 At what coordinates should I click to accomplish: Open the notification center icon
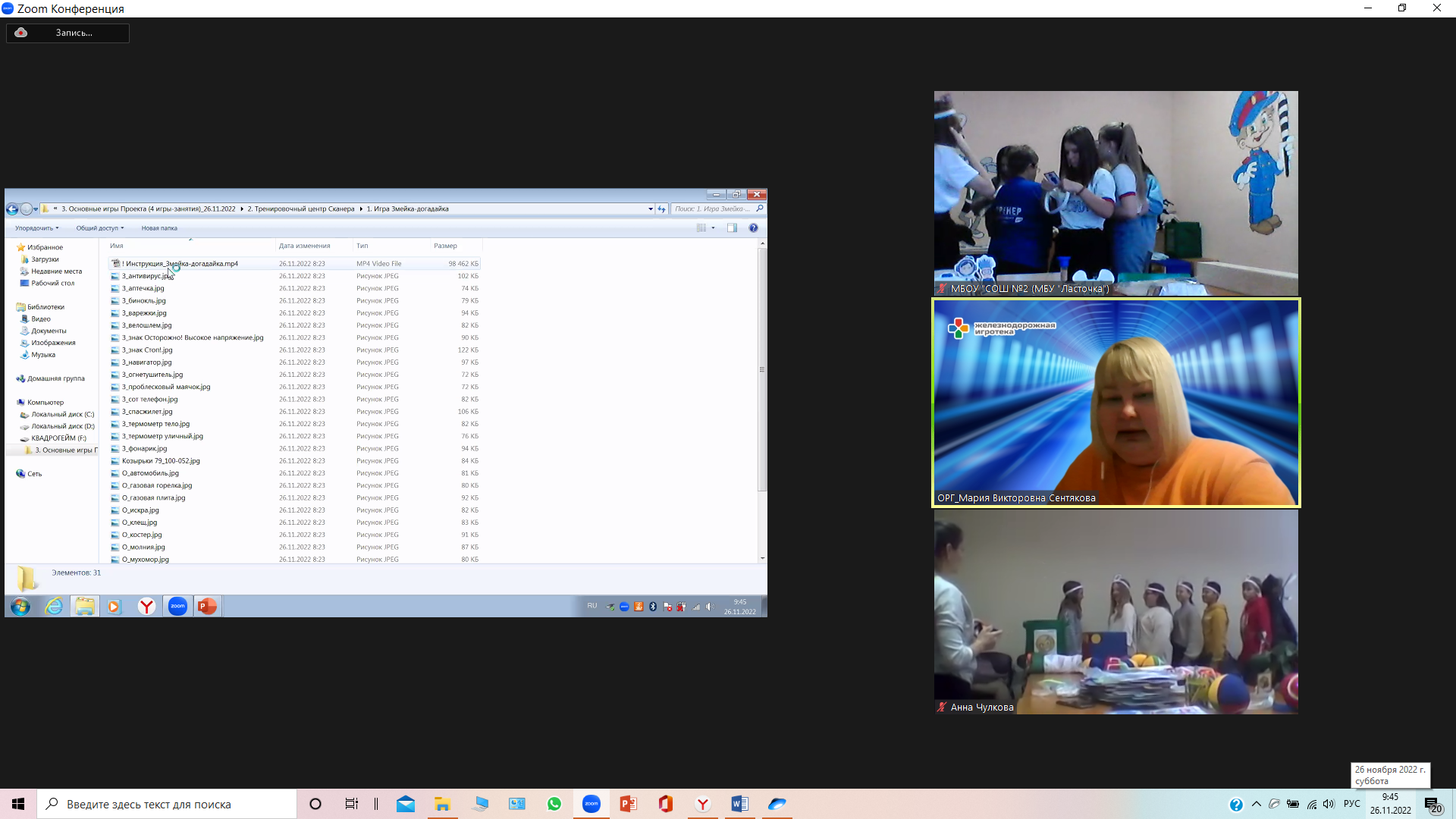click(1432, 805)
